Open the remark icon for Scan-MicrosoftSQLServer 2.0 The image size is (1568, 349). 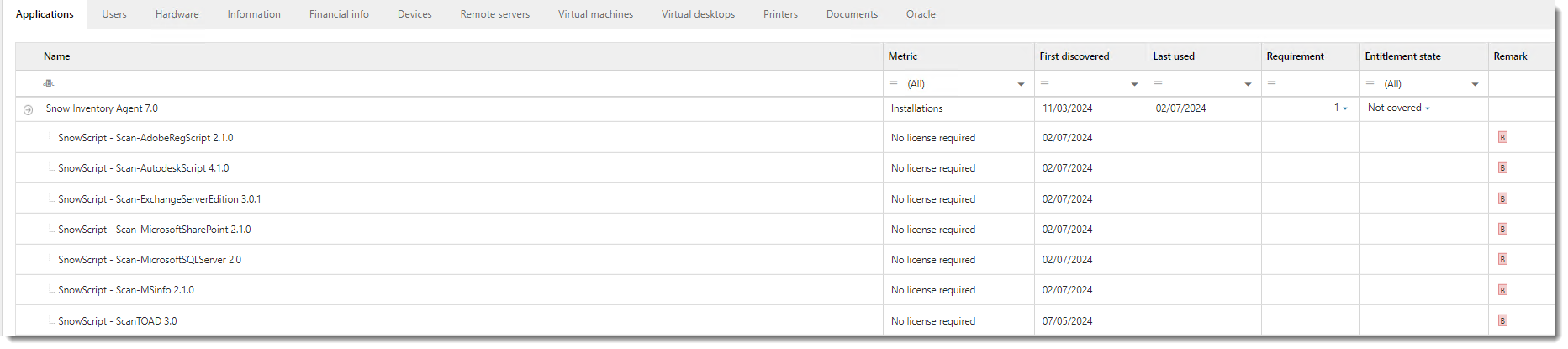[1502, 259]
